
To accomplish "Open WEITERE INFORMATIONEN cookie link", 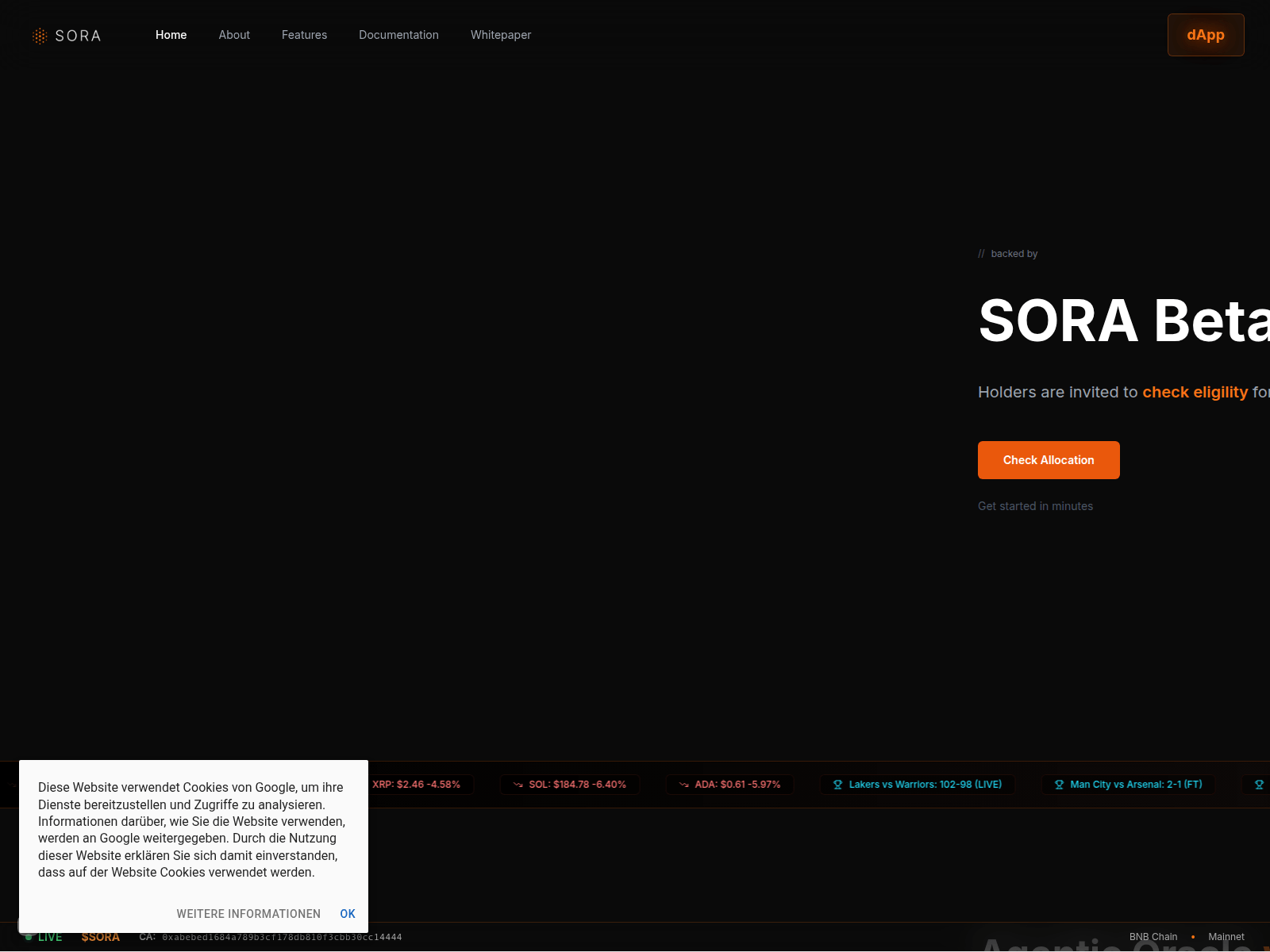I will 248,914.
